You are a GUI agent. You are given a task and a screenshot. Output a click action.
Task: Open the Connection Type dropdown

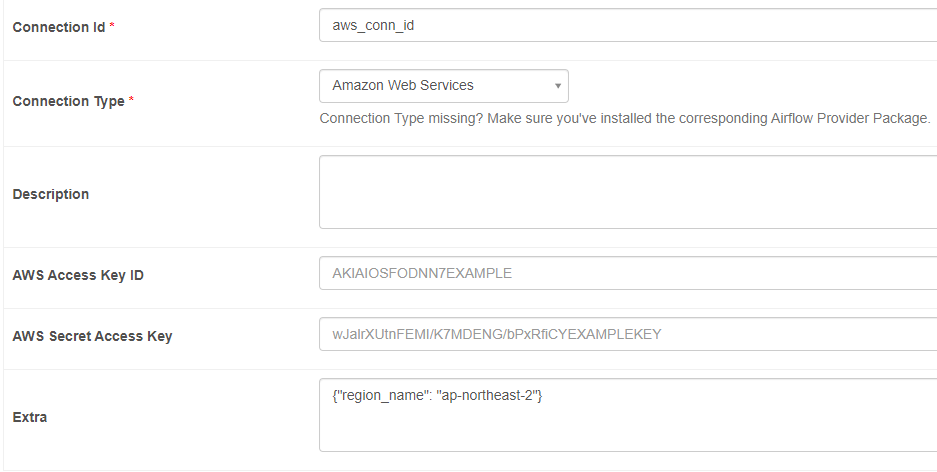(444, 86)
